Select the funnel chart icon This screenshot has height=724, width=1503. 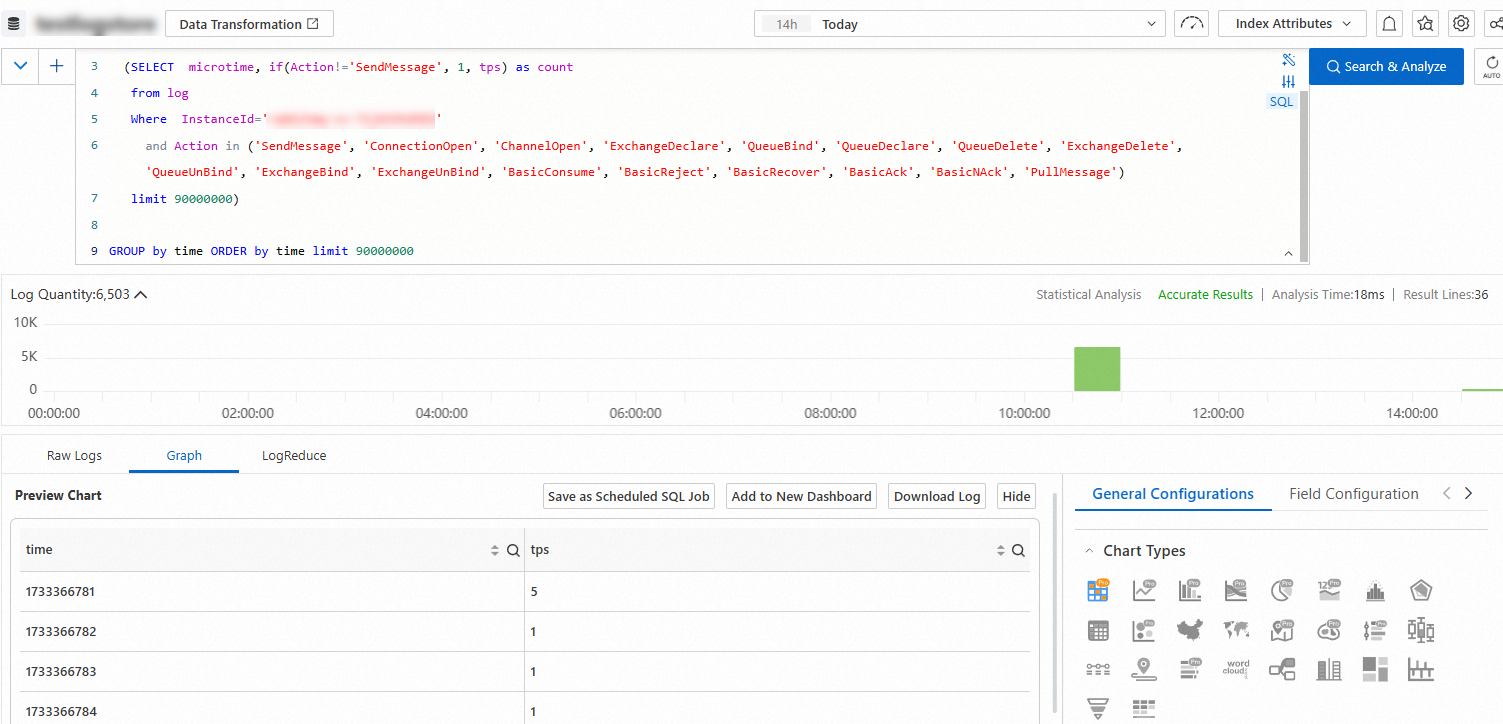click(x=1098, y=709)
